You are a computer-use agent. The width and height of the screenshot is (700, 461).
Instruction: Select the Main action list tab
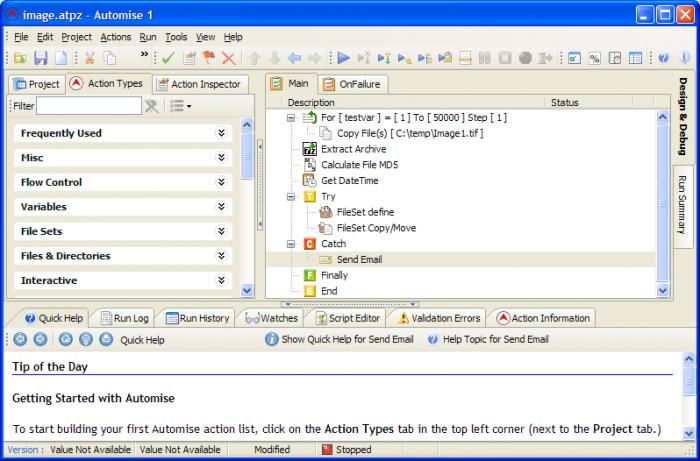291,84
